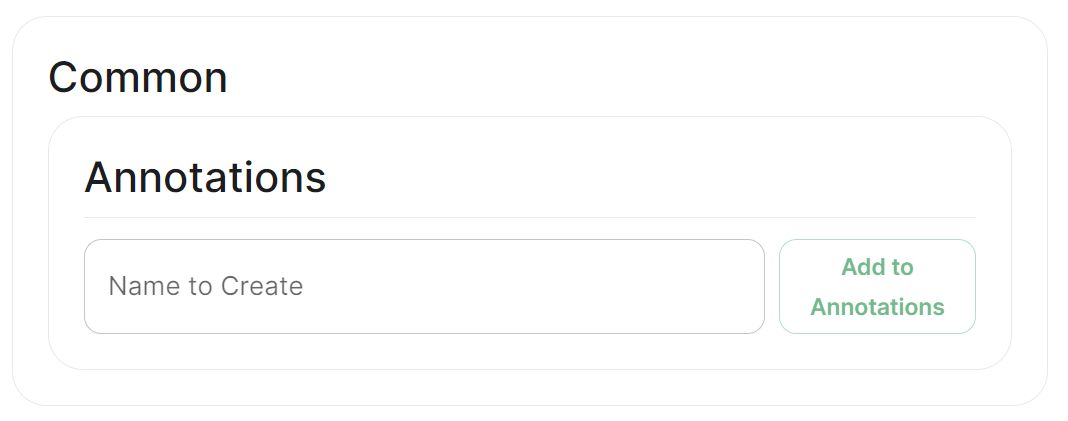Activate the annotation name entry box
Image resolution: width=1068 pixels, height=421 pixels.
point(424,287)
